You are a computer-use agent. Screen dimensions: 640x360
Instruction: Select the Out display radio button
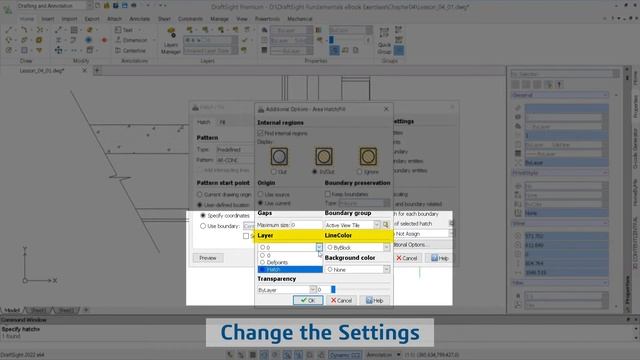click(x=273, y=172)
